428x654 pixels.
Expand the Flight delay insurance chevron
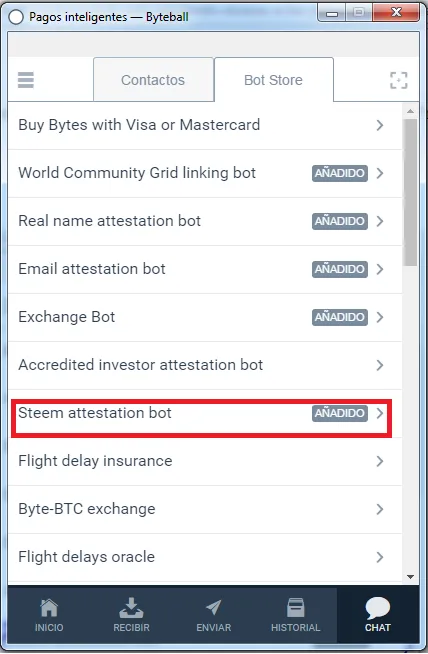(380, 461)
